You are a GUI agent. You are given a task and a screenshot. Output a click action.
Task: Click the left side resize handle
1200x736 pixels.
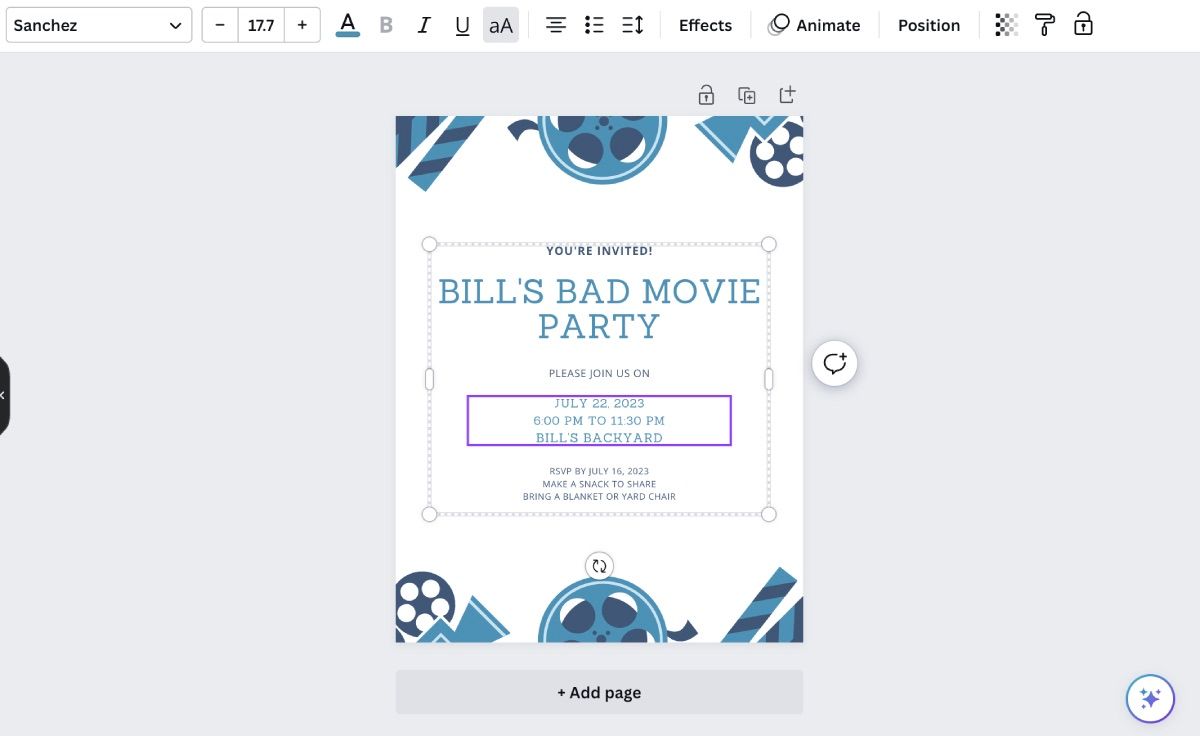click(429, 379)
